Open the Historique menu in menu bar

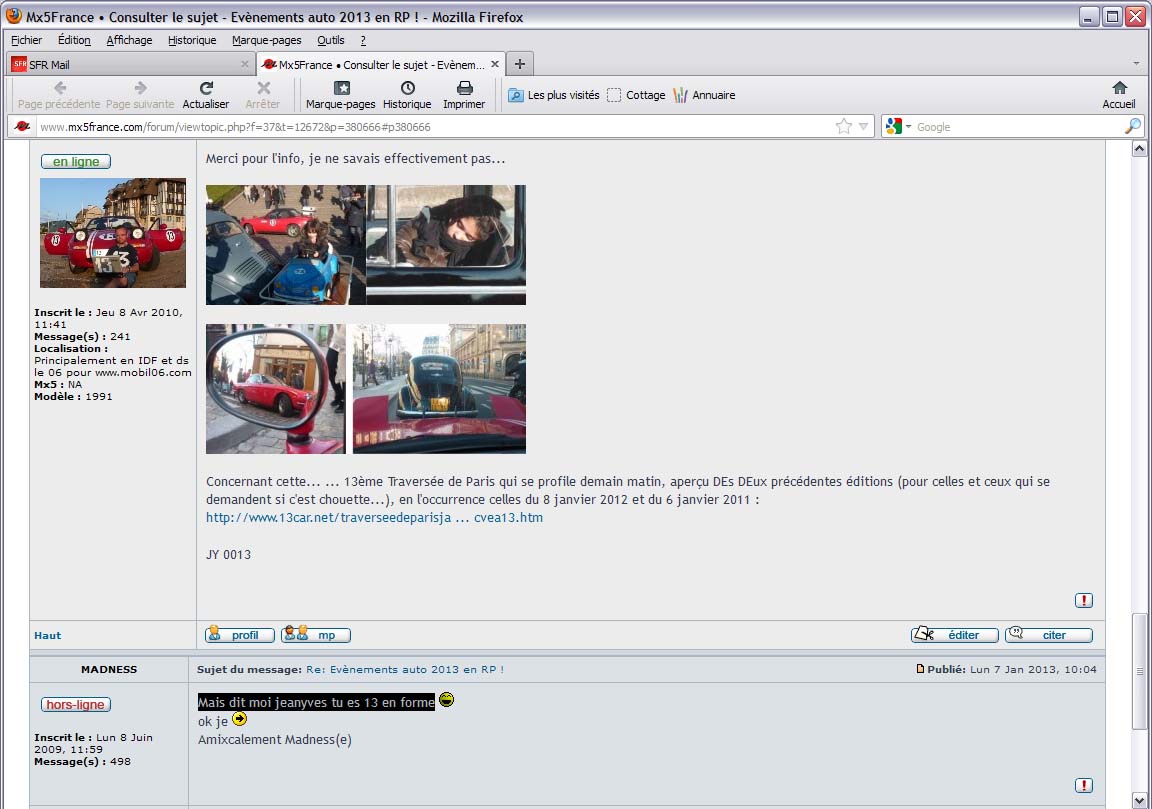click(192, 40)
